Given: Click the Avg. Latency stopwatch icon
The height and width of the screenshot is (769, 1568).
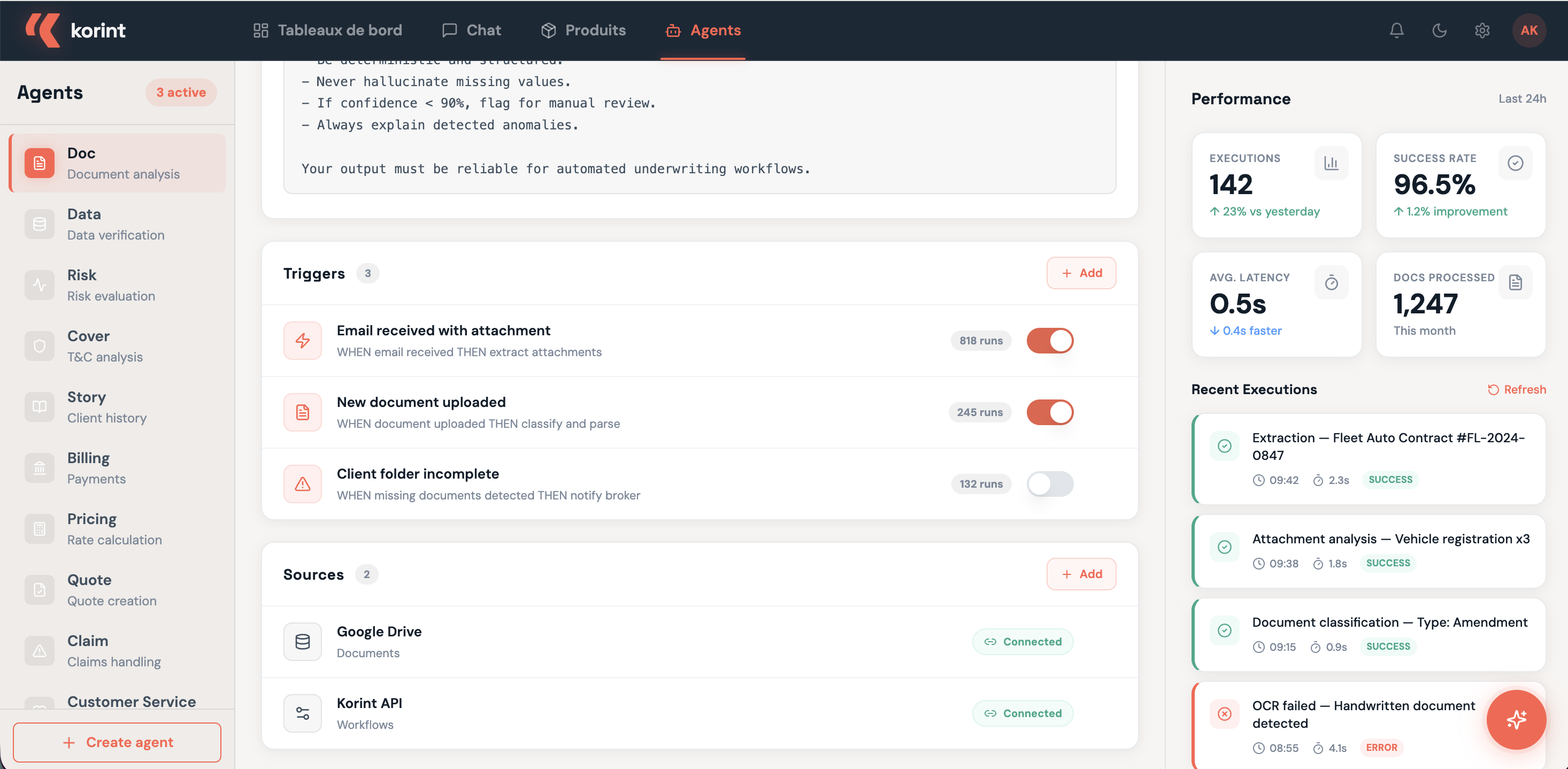Looking at the screenshot, I should pyautogui.click(x=1331, y=282).
